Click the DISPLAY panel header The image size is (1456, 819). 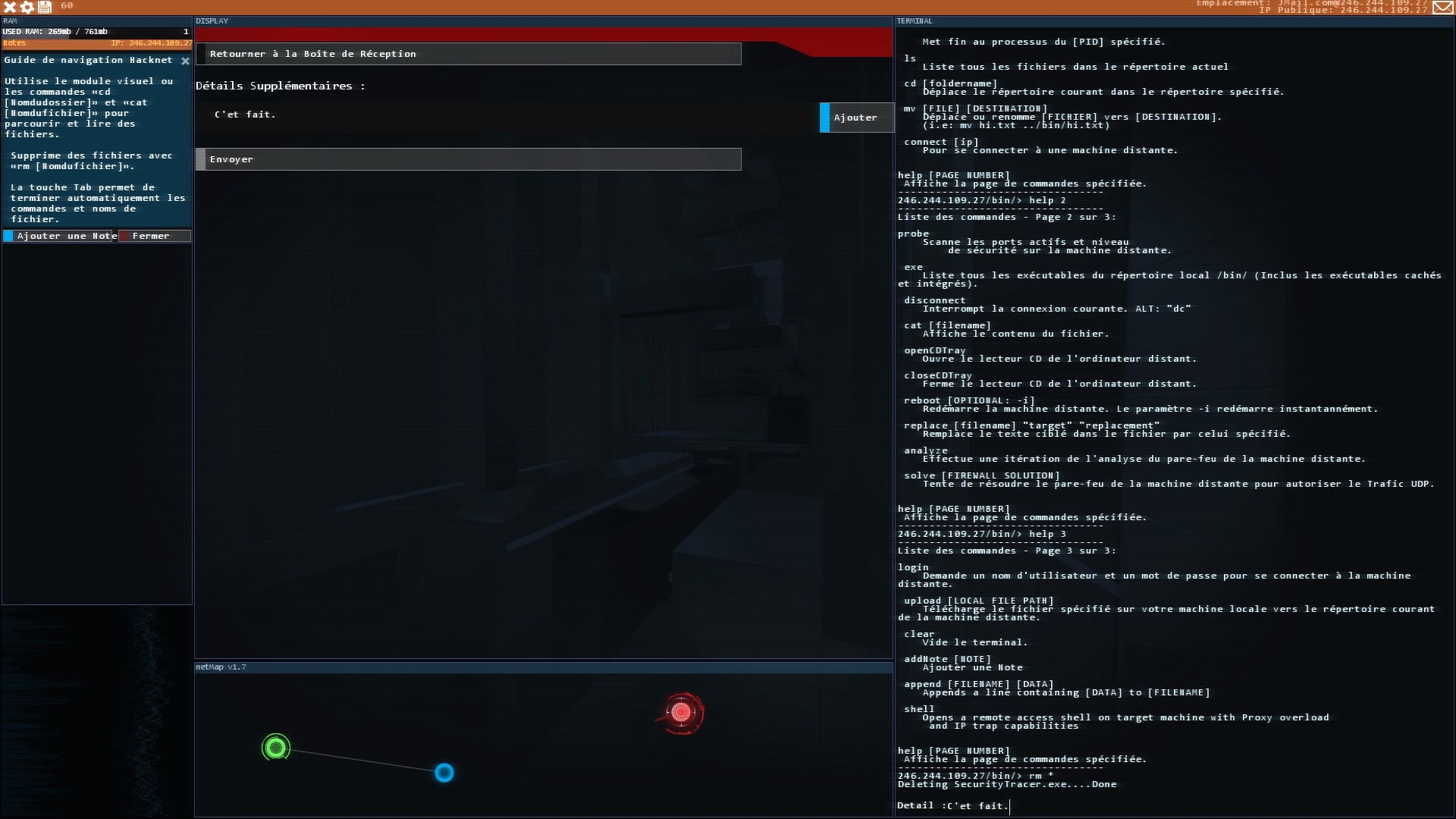pyautogui.click(x=212, y=21)
